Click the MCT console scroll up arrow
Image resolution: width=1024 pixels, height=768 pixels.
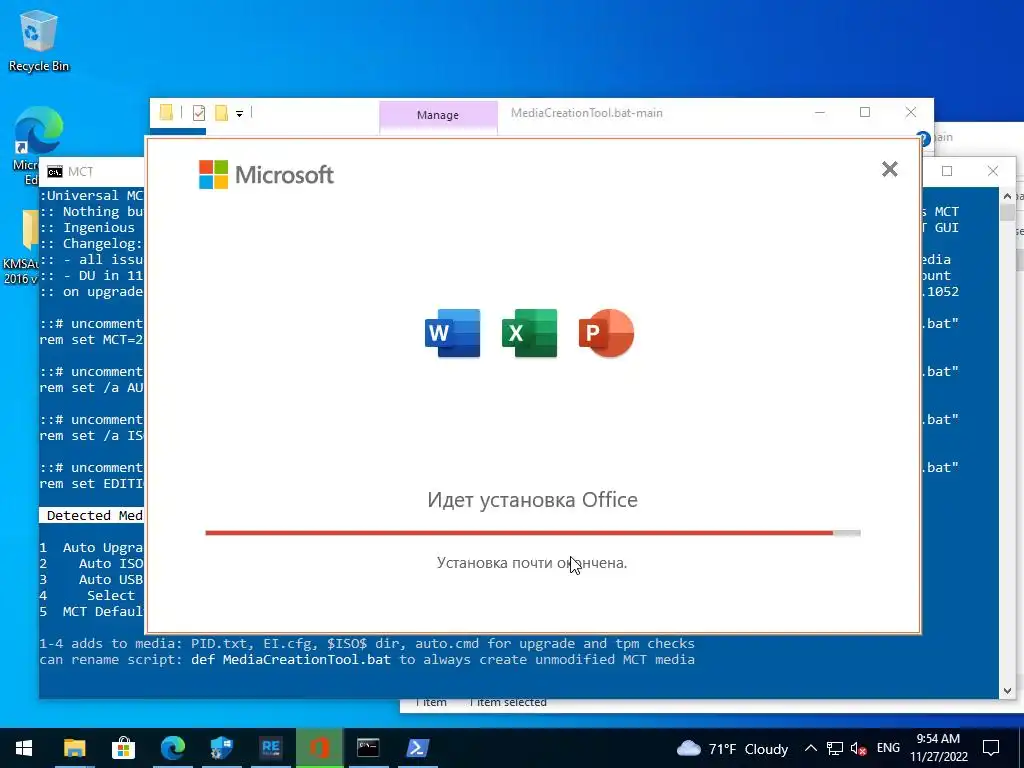coord(1007,196)
